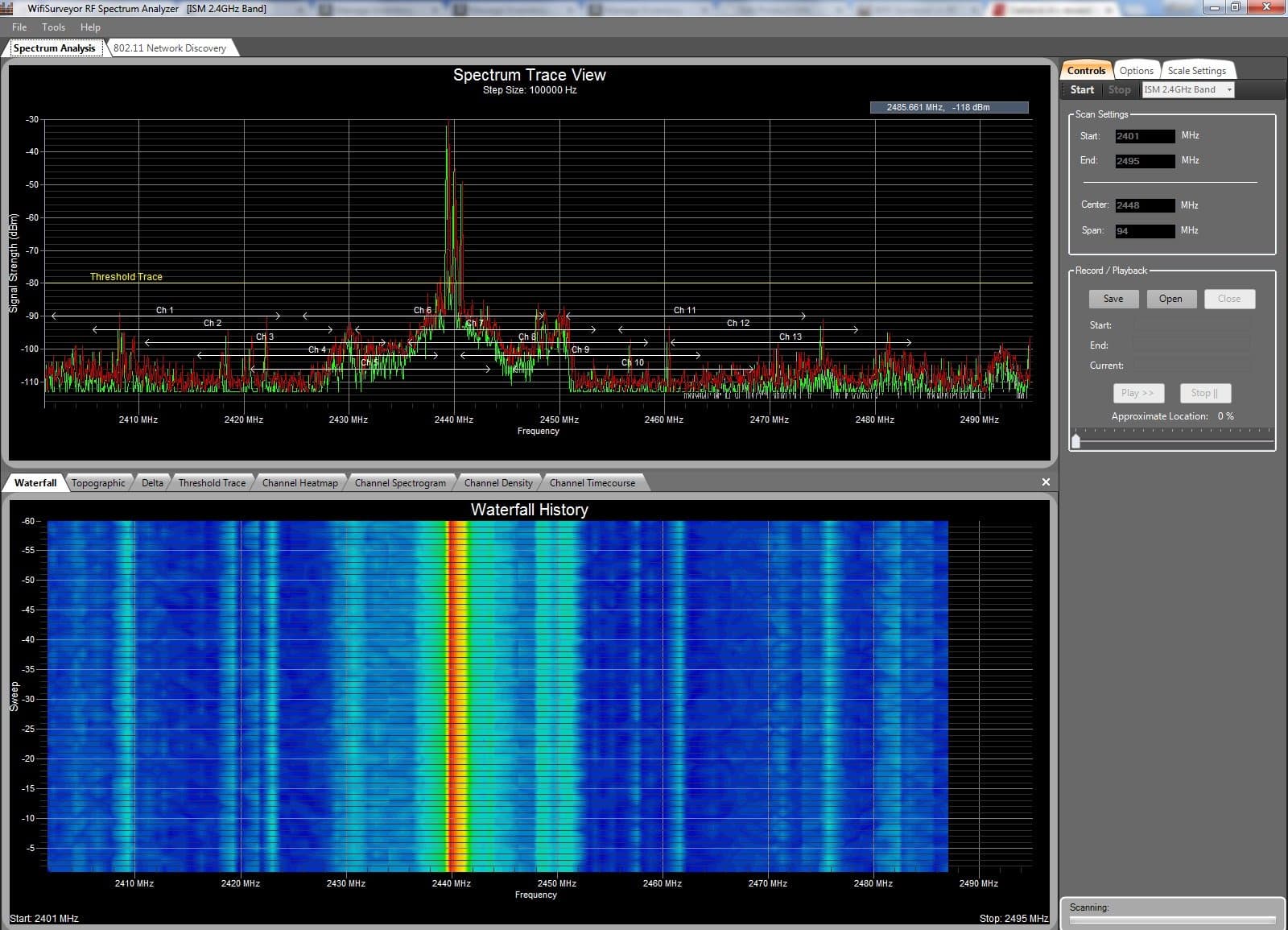This screenshot has height=930, width=1288.
Task: Open the Scale Settings tab
Action: click(x=1197, y=70)
